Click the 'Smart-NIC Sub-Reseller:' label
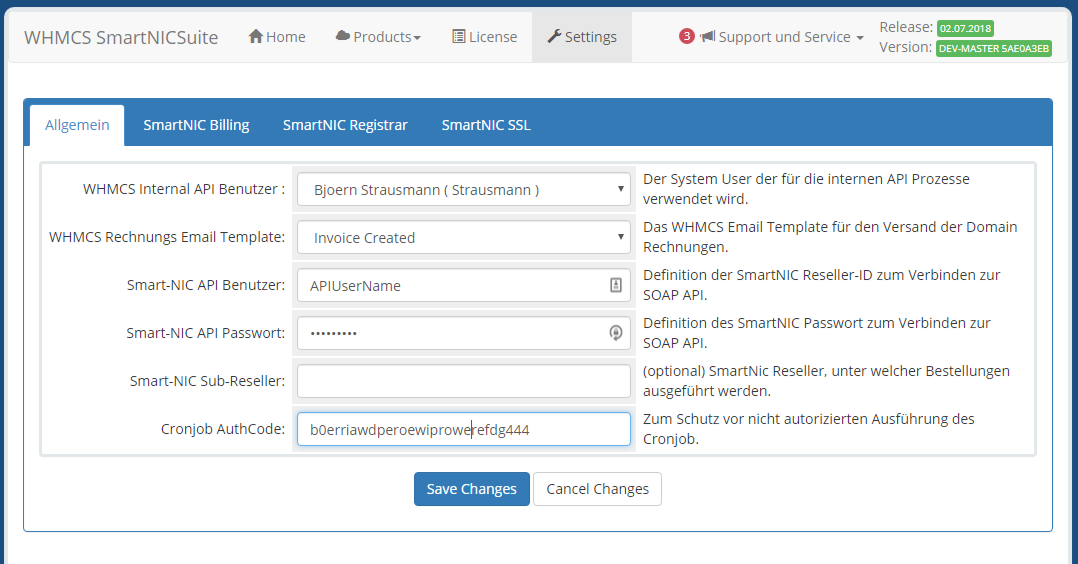The width and height of the screenshot is (1078, 564). tap(208, 381)
